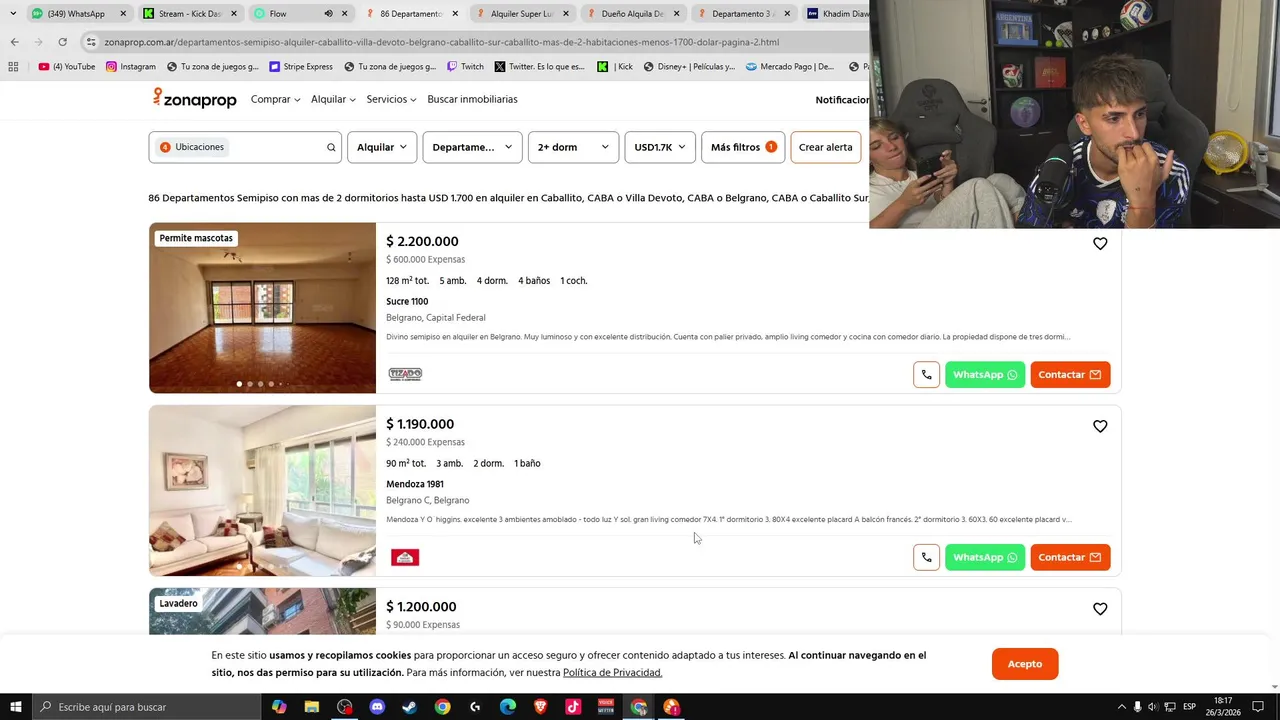Open the 2+ dorm filter dropdown

coord(573,147)
